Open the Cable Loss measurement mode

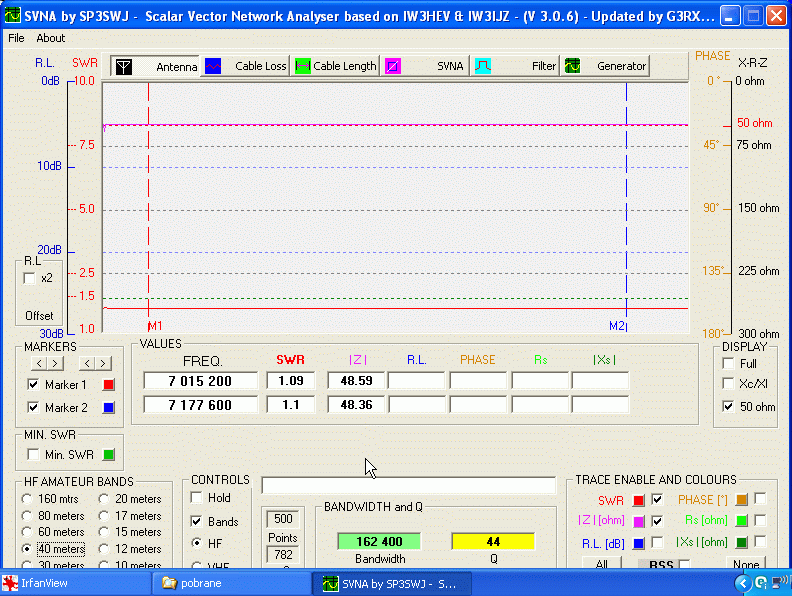pos(246,66)
